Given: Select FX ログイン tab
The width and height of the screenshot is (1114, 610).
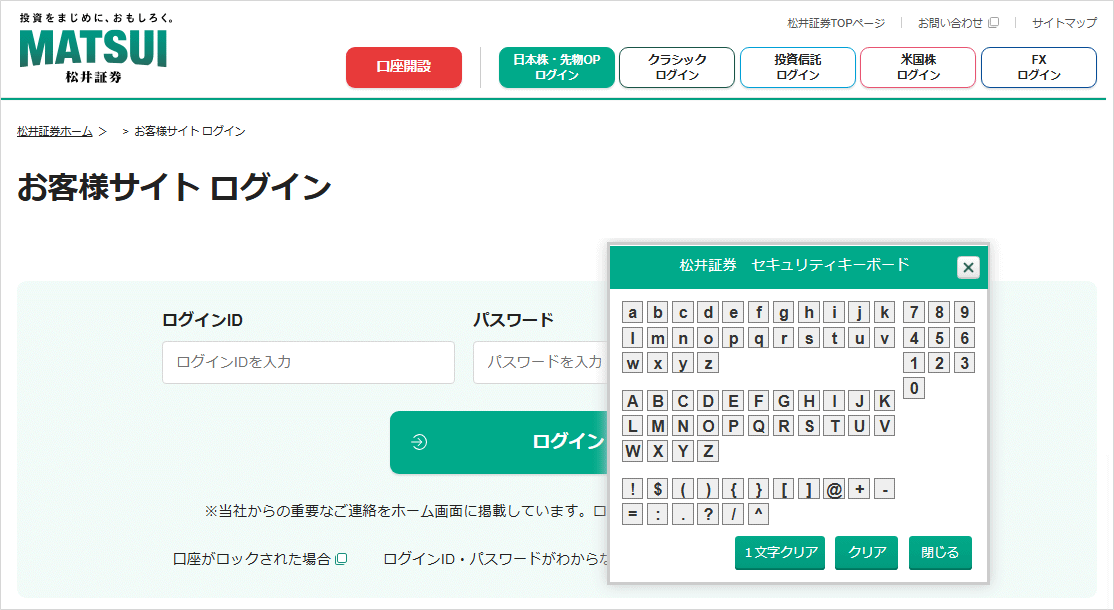Looking at the screenshot, I should pos(1039,67).
